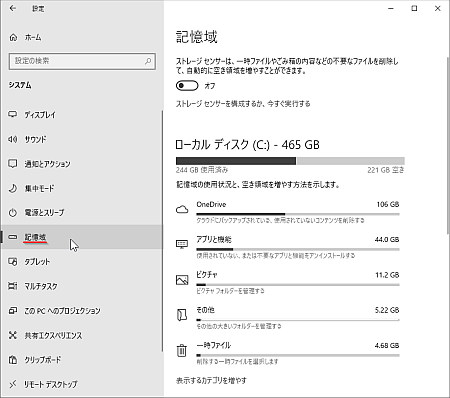Click the local disk C usage bar

click(290, 161)
